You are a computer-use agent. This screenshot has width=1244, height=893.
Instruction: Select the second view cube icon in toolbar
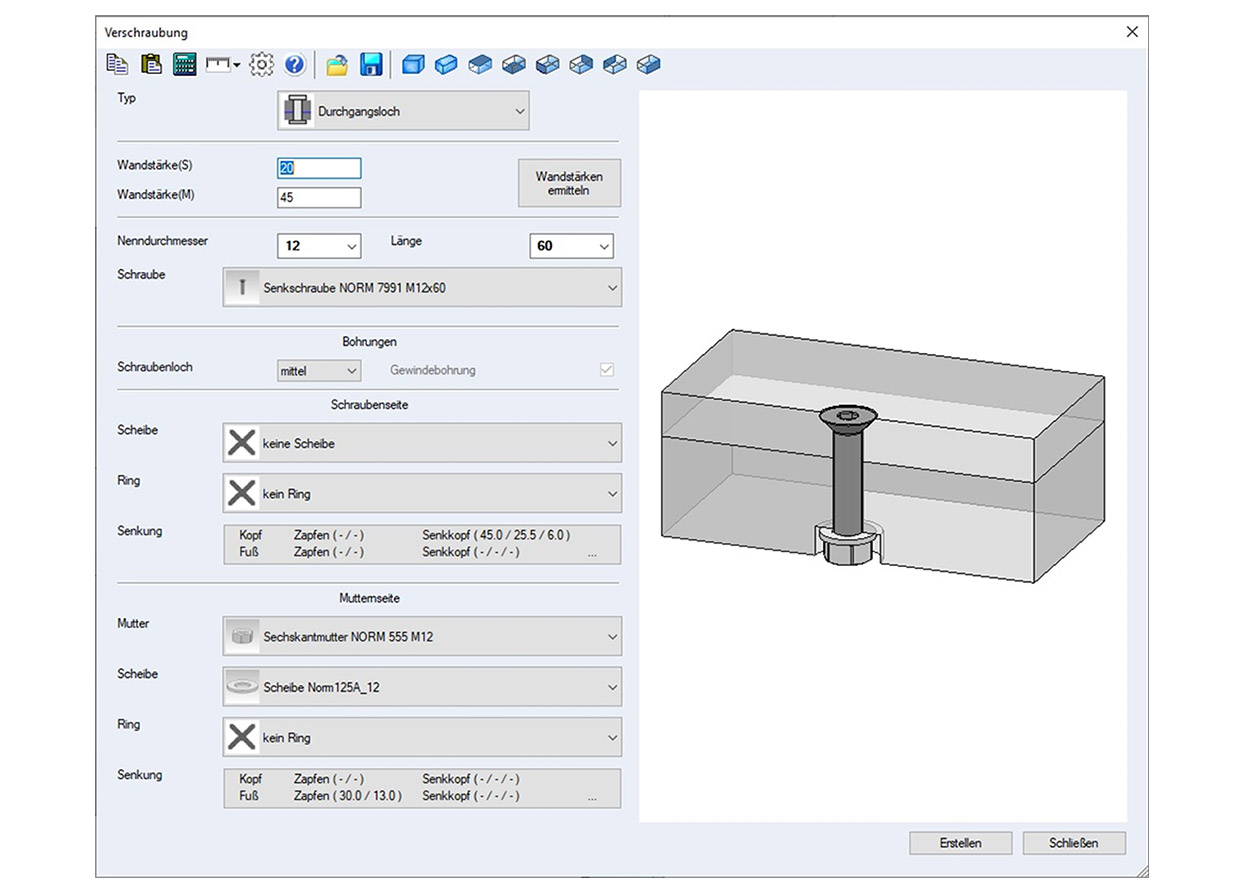(x=447, y=65)
